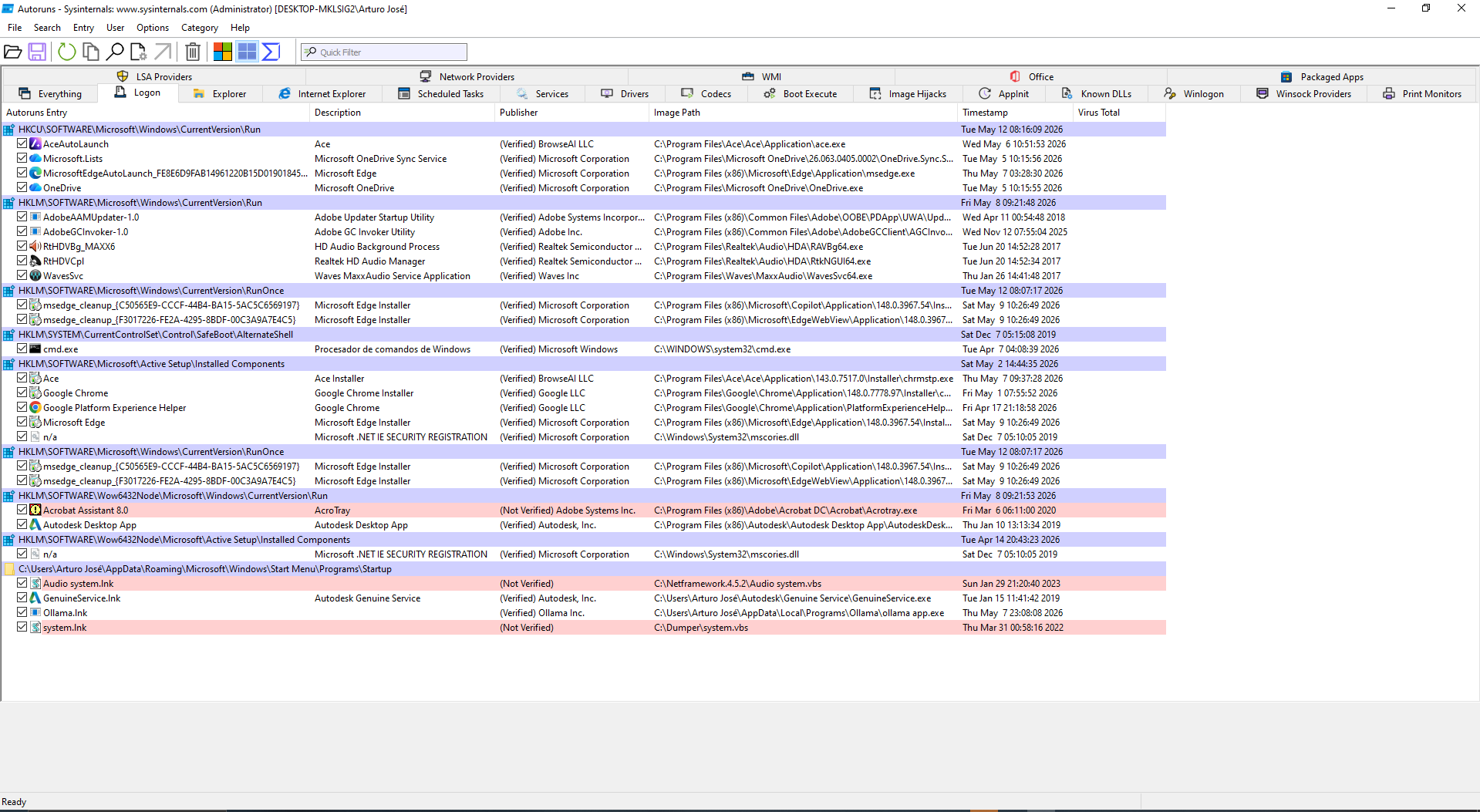Switch to the Everything tab
This screenshot has height=812, width=1480.
tap(50, 93)
